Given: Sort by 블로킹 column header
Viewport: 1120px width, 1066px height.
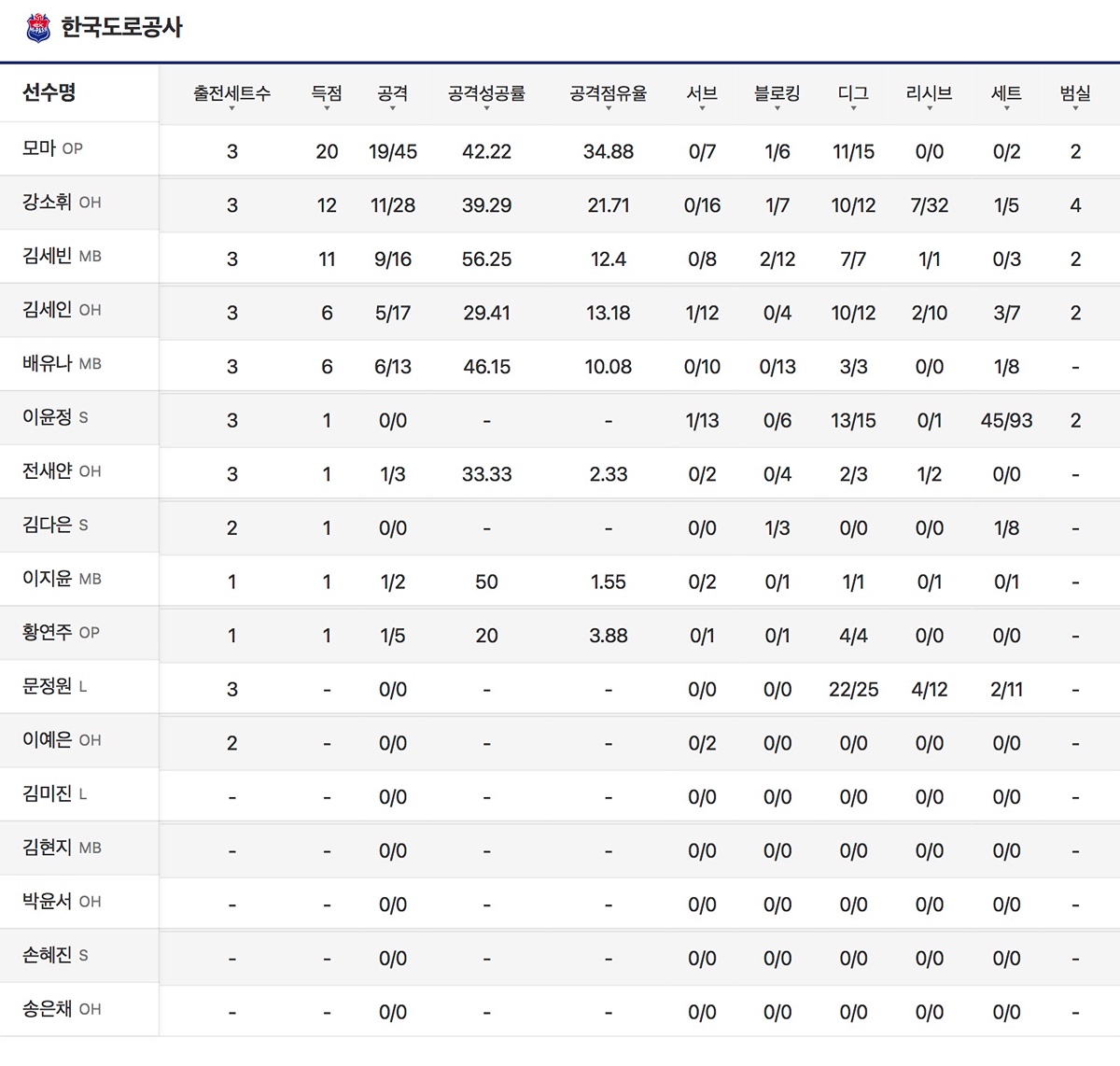Looking at the screenshot, I should [x=777, y=94].
